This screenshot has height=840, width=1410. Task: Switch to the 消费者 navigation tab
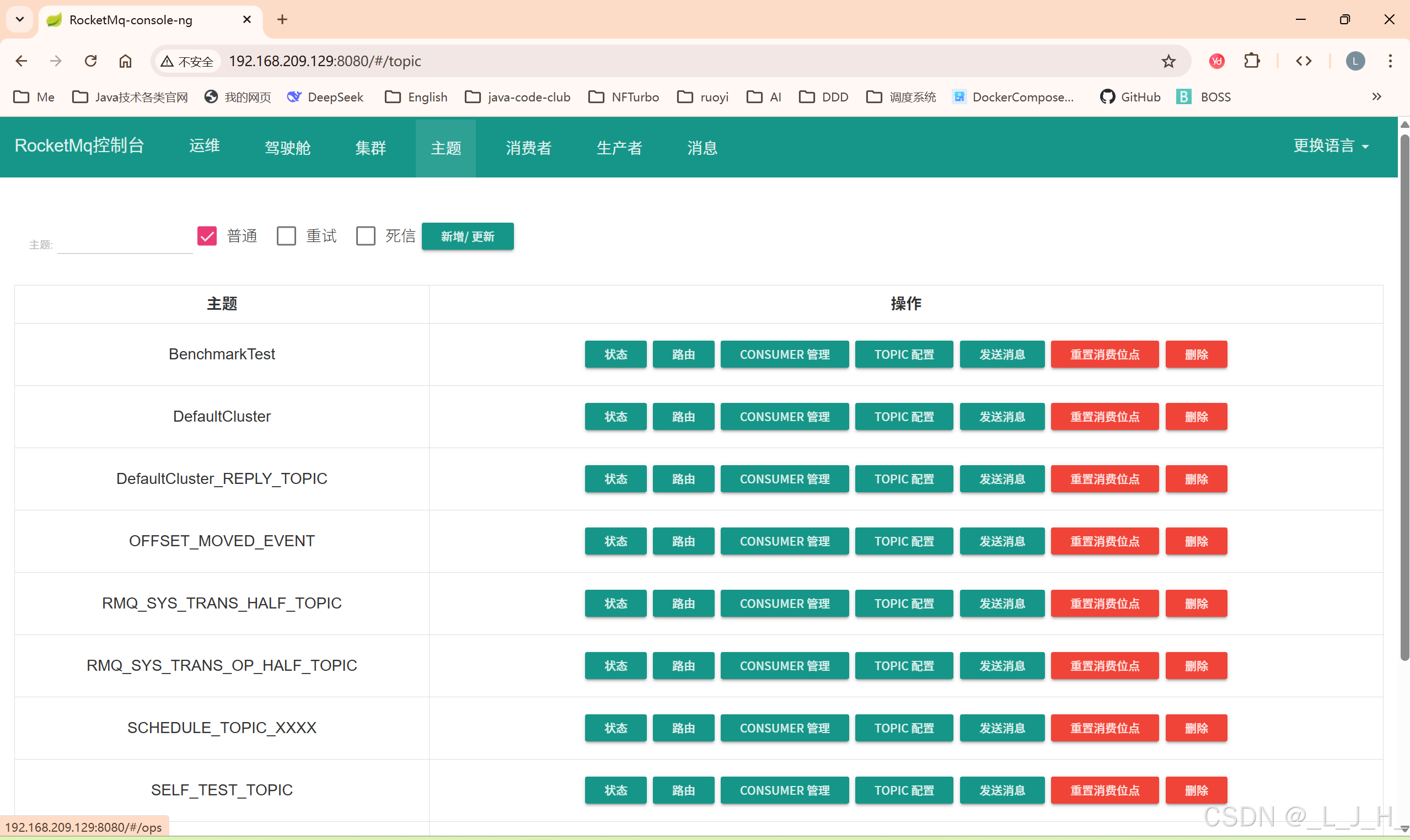528,148
